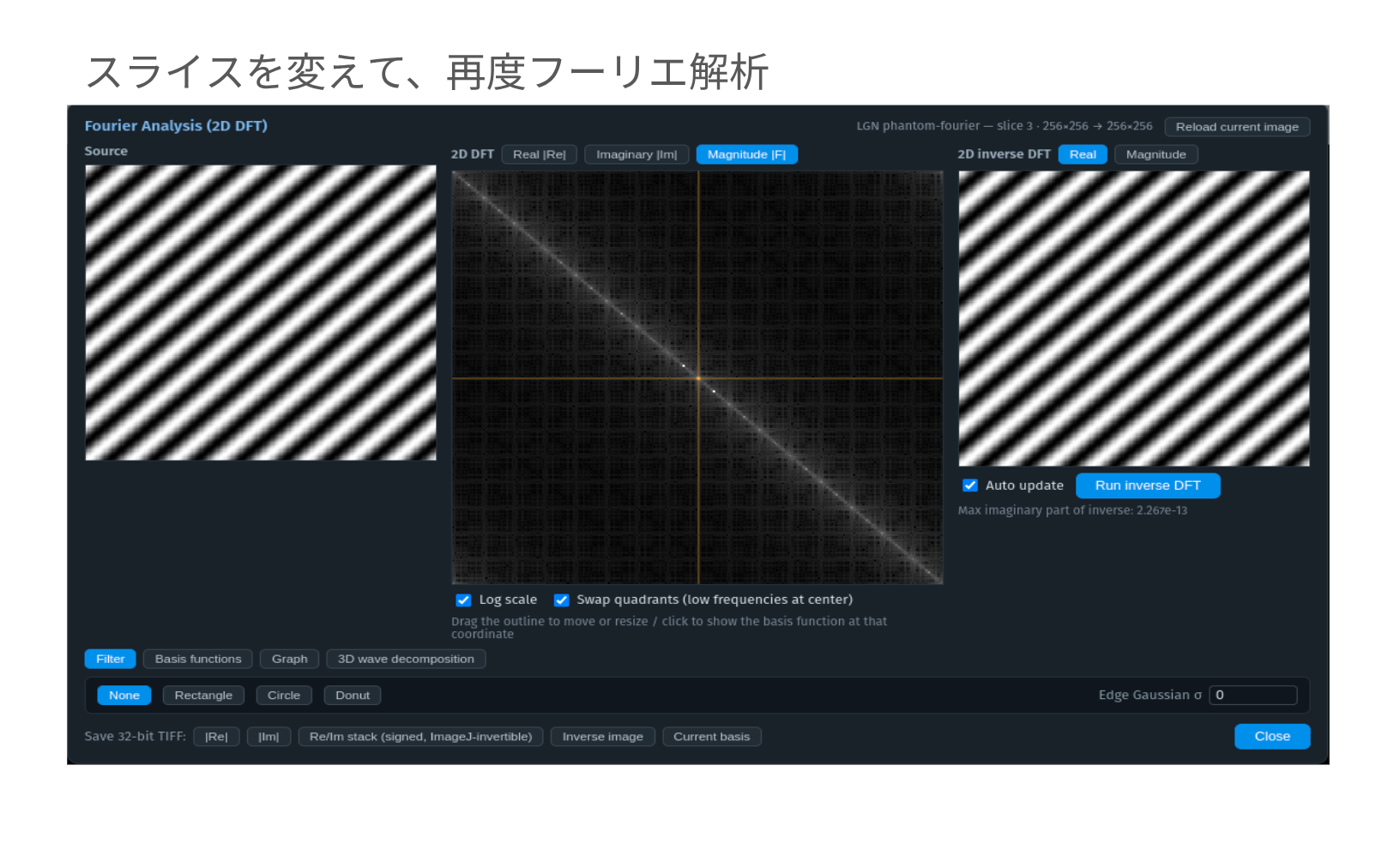Open the Basis functions tab
This screenshot has height=868, width=1394.
pos(198,659)
